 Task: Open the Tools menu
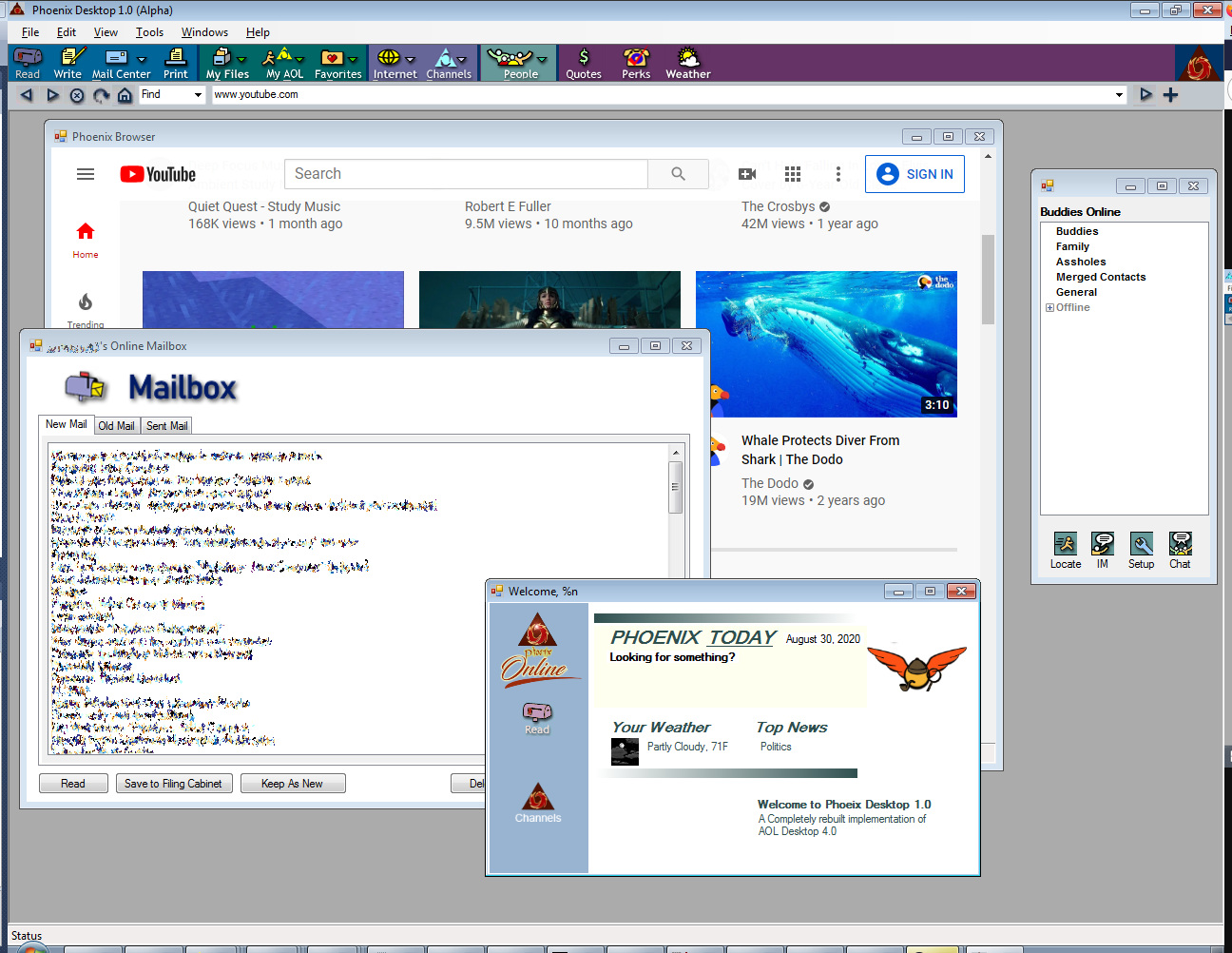pos(149,32)
